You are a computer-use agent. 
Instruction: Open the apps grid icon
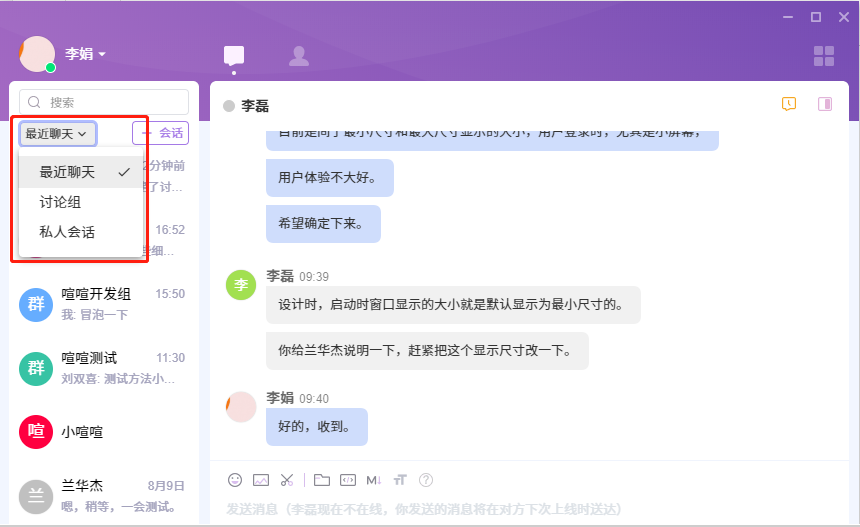tap(823, 56)
